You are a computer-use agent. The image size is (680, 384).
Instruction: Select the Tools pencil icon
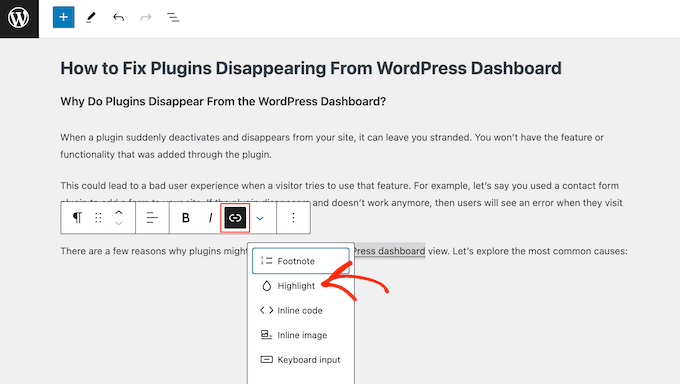click(x=91, y=17)
